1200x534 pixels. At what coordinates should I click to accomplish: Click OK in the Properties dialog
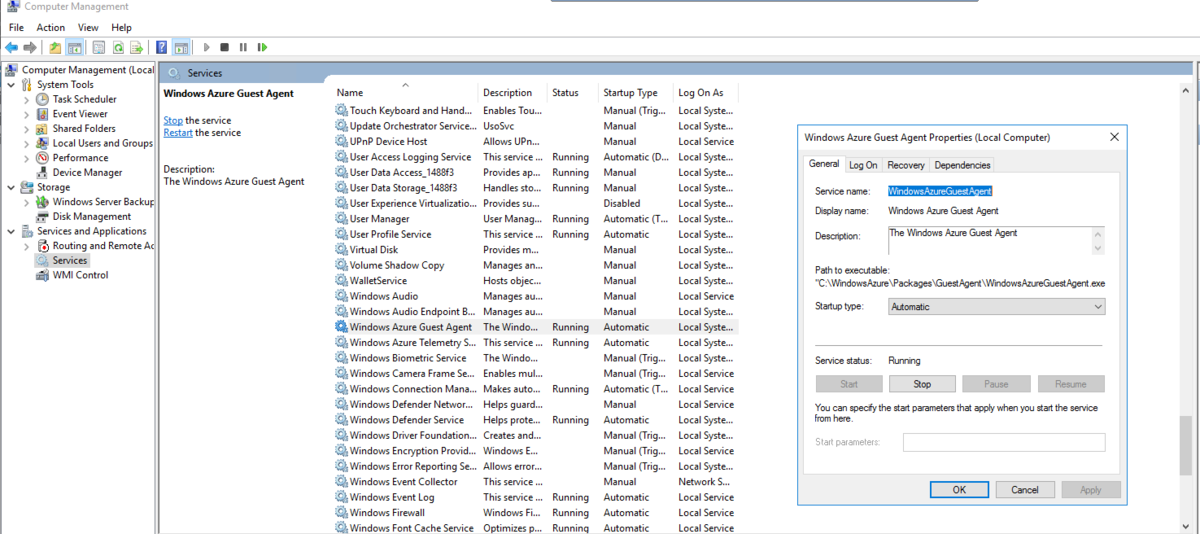click(959, 490)
